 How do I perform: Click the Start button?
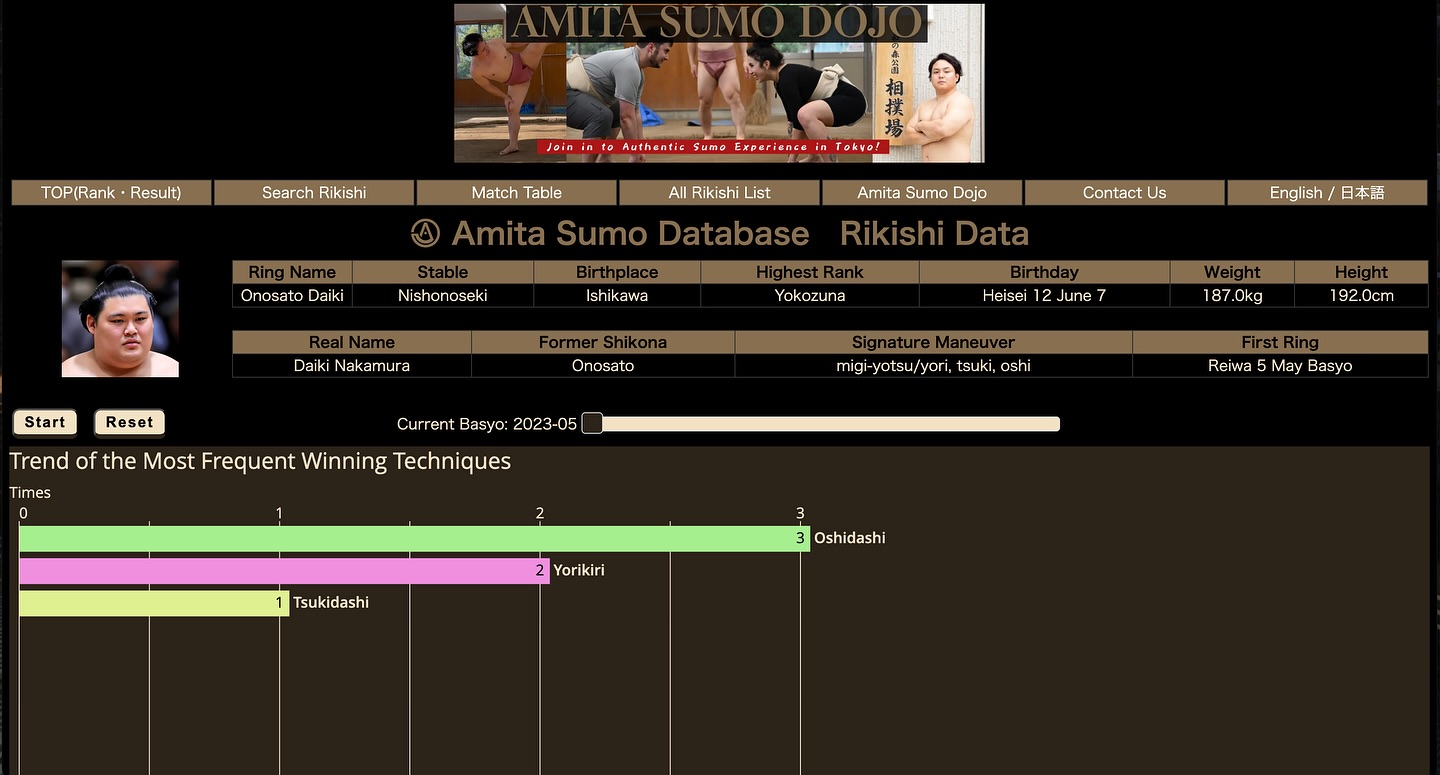45,422
